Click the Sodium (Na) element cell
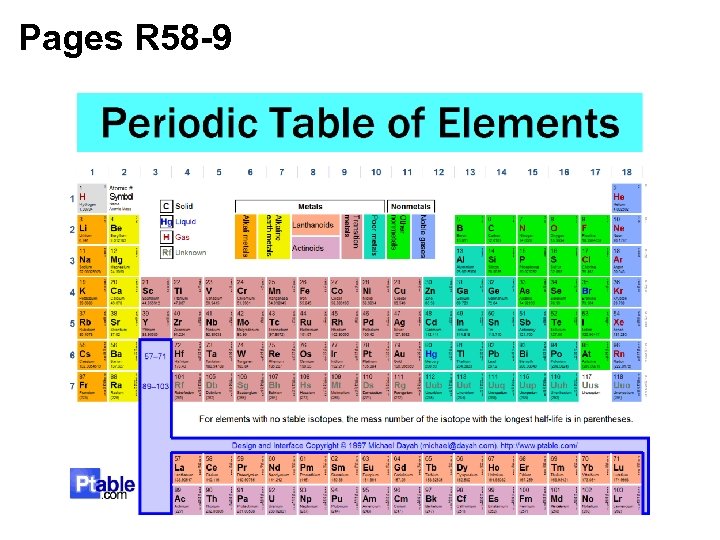The width and height of the screenshot is (720, 540). (91, 261)
